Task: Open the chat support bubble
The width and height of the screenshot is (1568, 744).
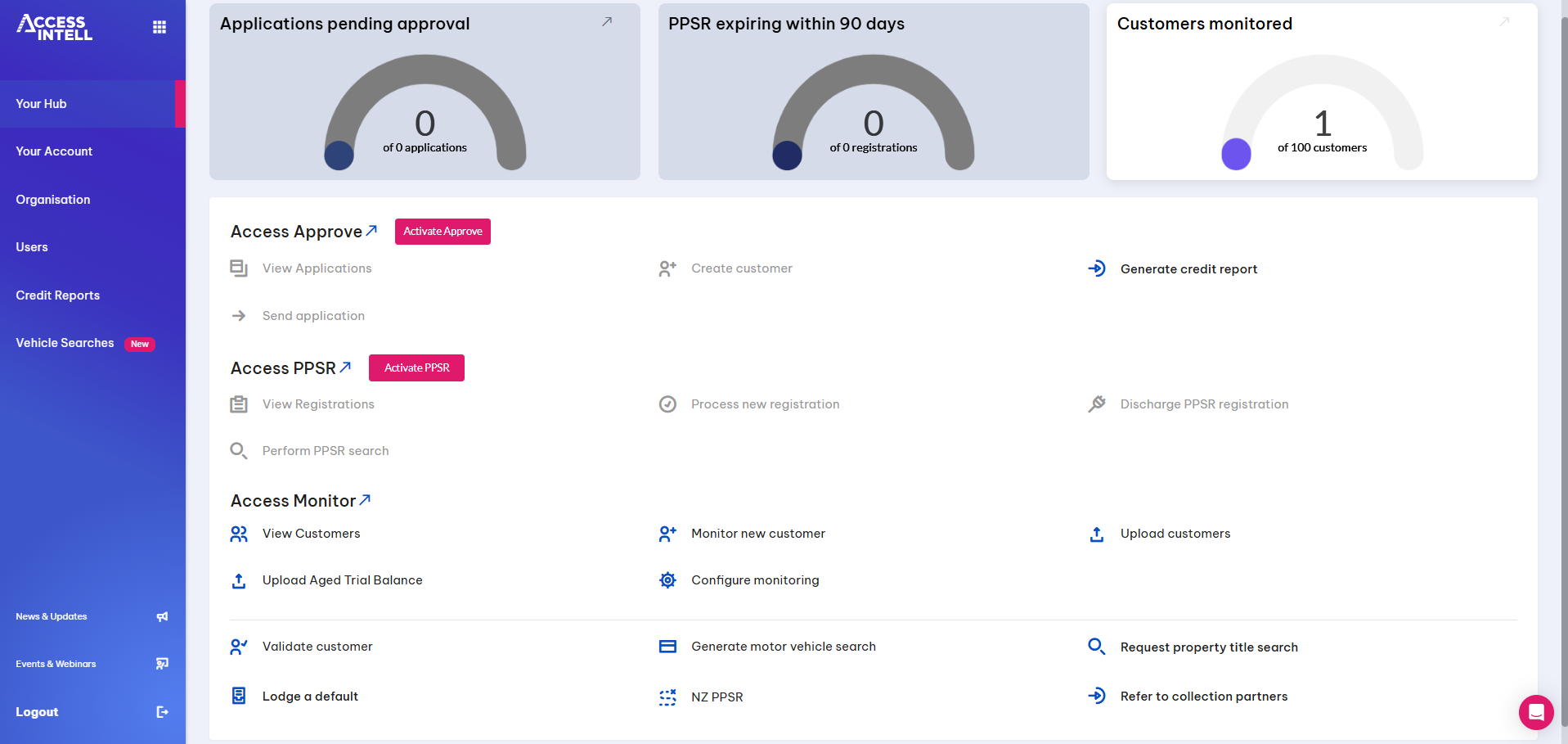Action: pos(1535,712)
